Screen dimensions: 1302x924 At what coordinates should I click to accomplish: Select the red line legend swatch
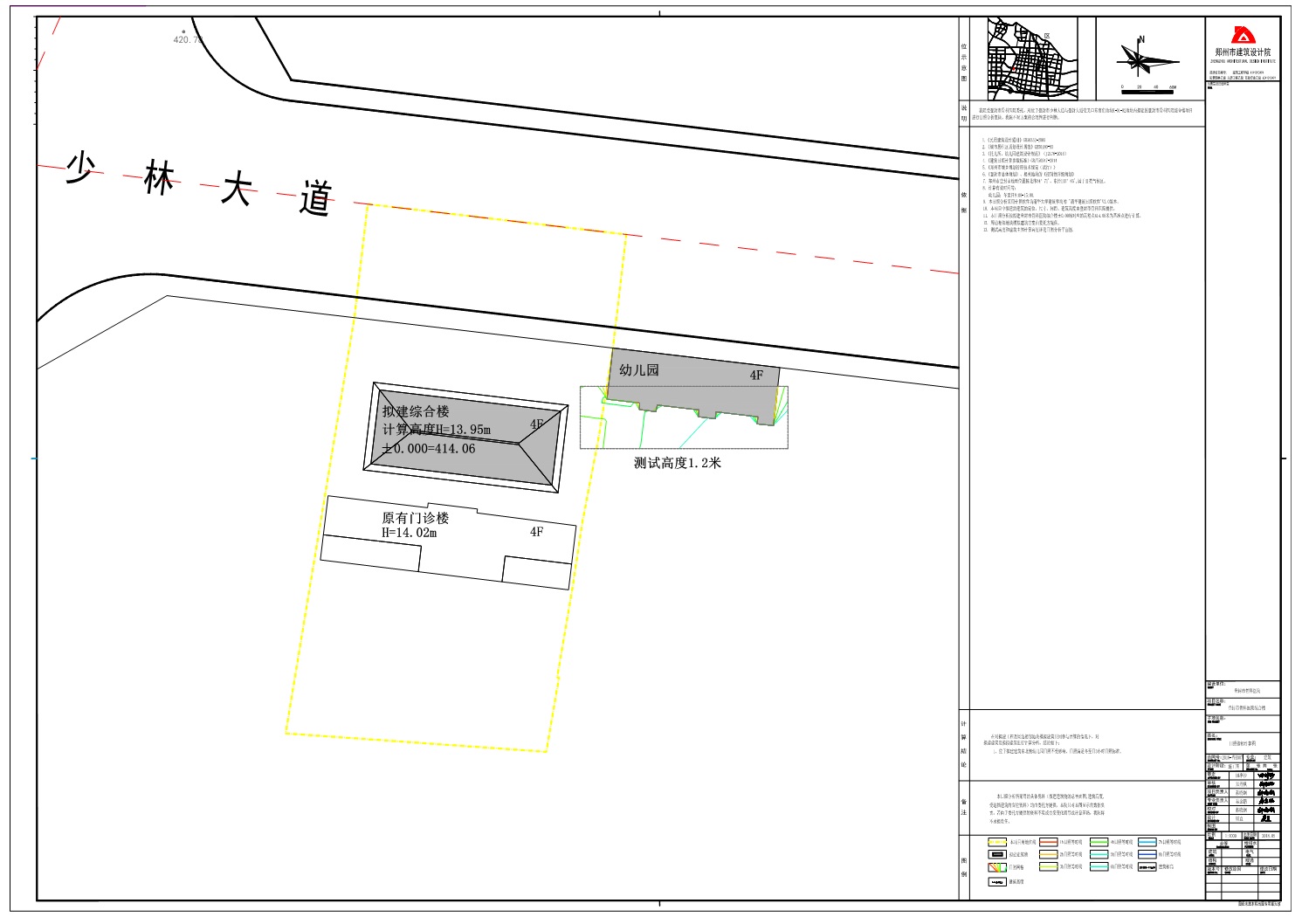(1048, 843)
